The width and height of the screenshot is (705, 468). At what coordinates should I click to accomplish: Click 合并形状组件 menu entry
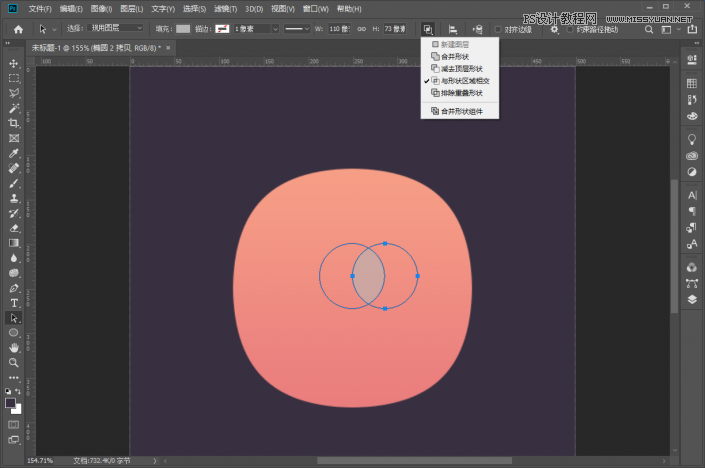(461, 111)
